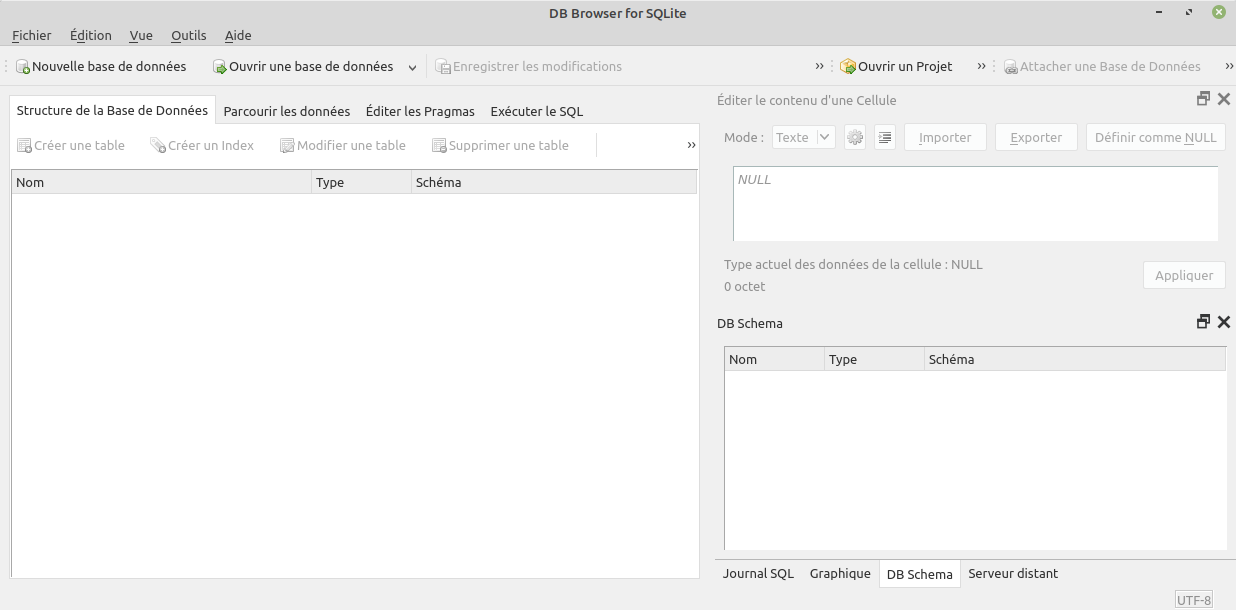The width and height of the screenshot is (1236, 610).
Task: Click the Importer button
Action: pos(945,137)
